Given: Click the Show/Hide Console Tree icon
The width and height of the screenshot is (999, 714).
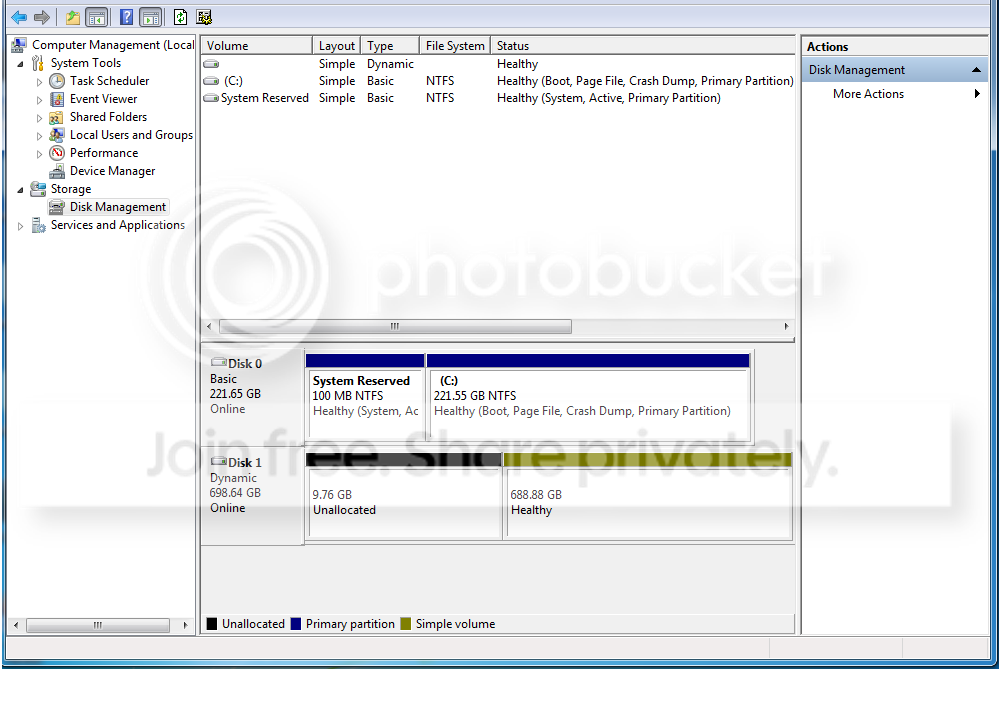Looking at the screenshot, I should 97,17.
